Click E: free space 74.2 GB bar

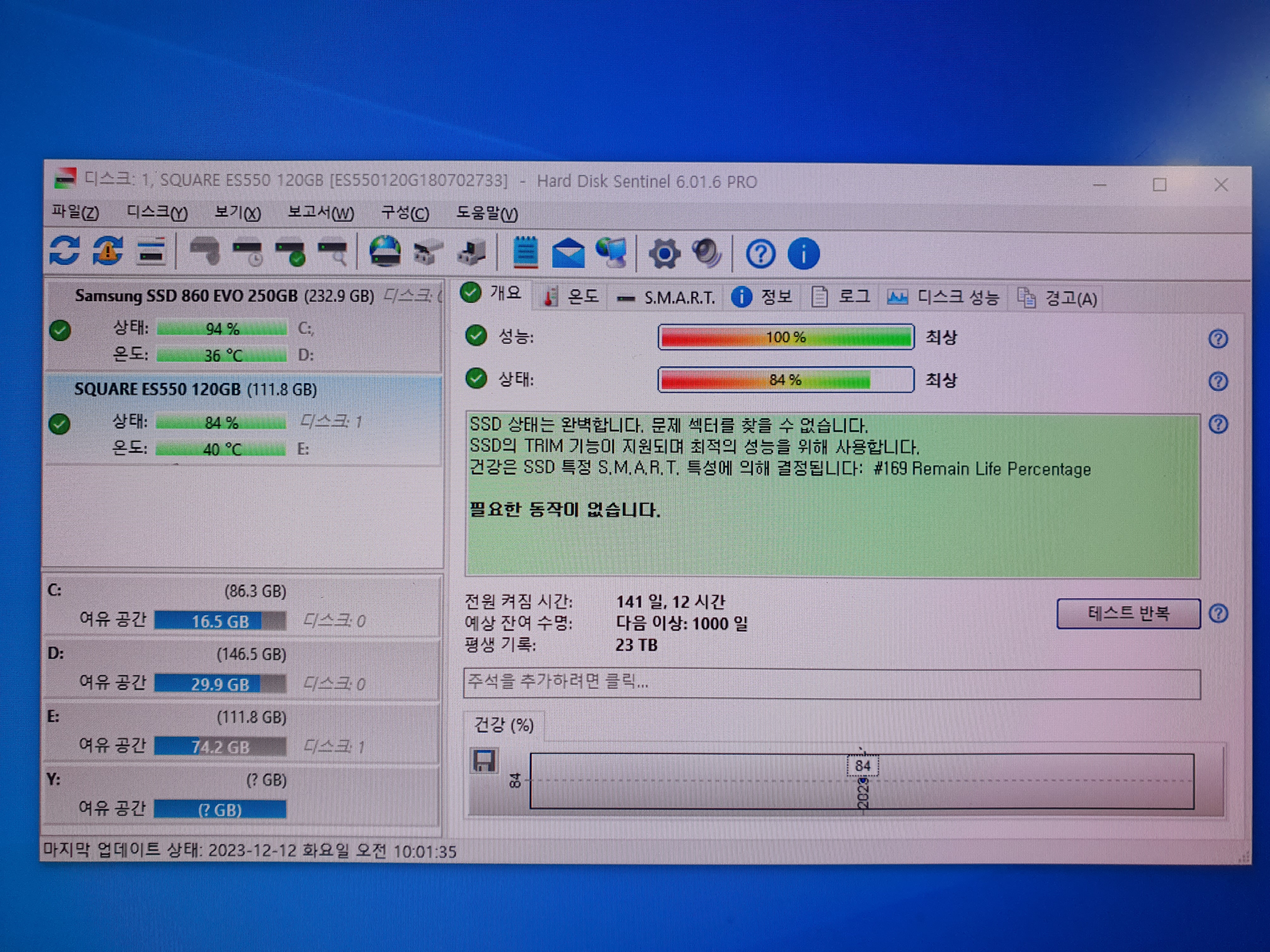tap(220, 746)
